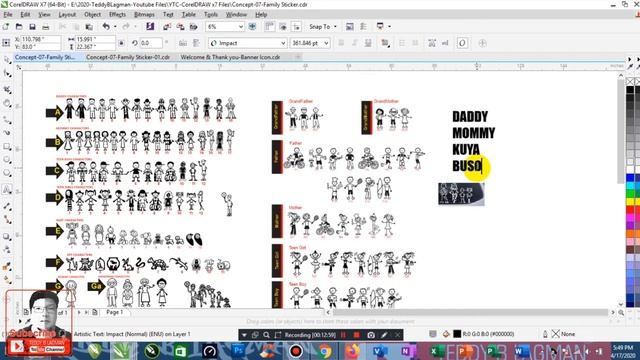Open the undo history dropdown arrow
Screen dimensions: 640x360
click(115, 27)
